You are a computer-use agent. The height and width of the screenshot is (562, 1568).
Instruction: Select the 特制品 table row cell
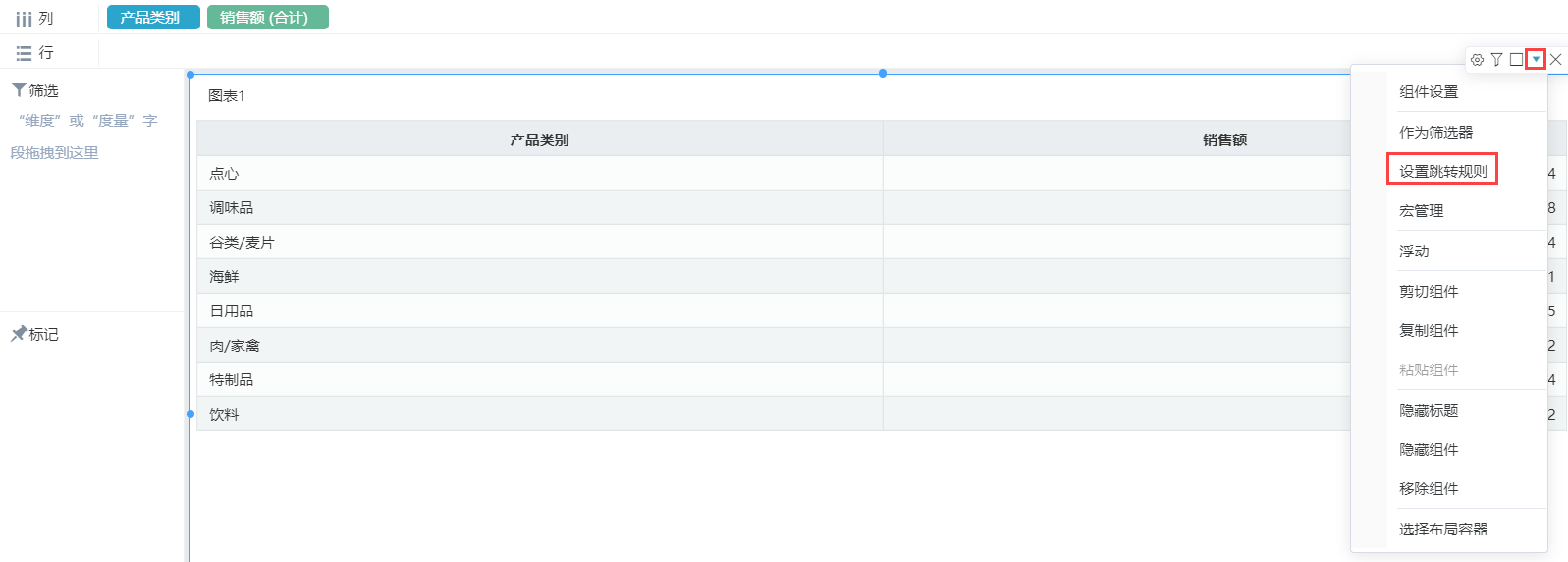coord(539,380)
